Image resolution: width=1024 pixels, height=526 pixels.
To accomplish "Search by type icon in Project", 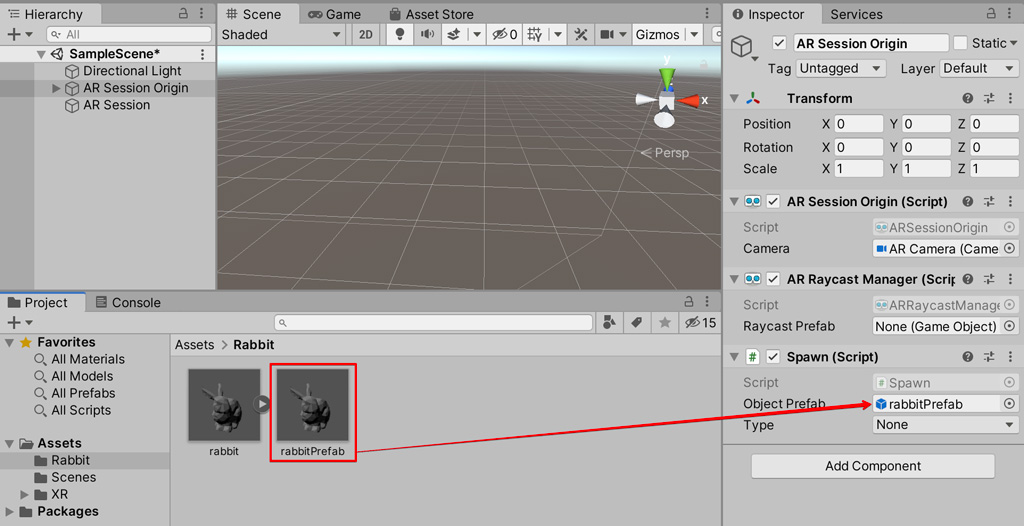I will [x=609, y=322].
